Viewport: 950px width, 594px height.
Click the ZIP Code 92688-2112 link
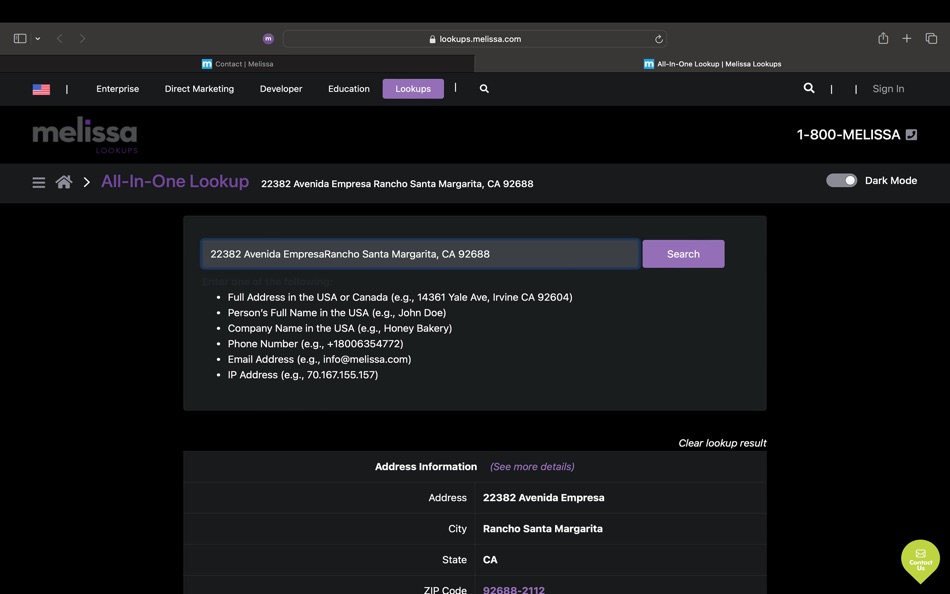tap(514, 590)
